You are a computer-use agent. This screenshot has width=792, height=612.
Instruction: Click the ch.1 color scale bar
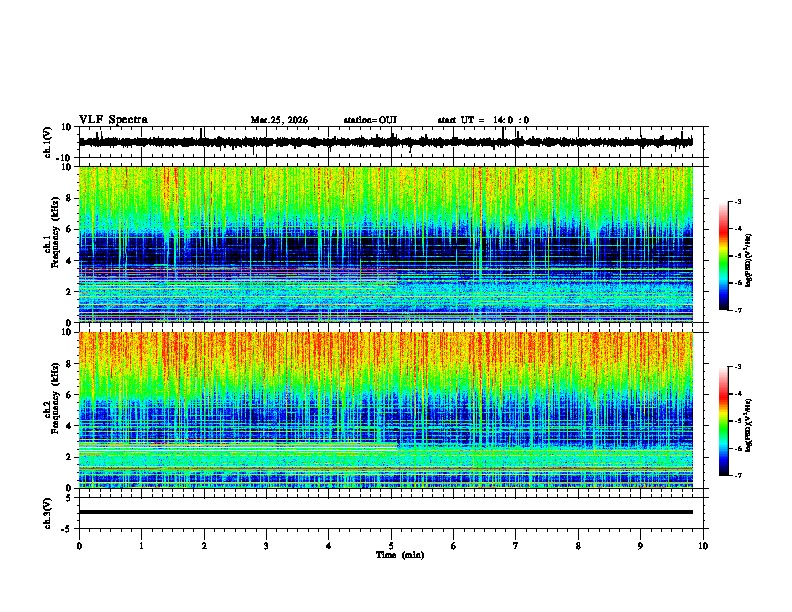click(x=724, y=256)
